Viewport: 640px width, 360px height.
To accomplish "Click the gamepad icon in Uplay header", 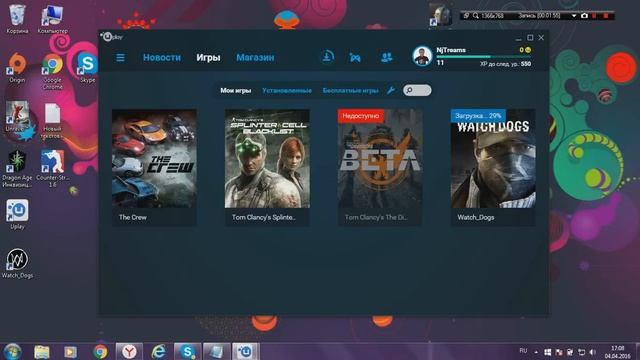I will (x=355, y=58).
